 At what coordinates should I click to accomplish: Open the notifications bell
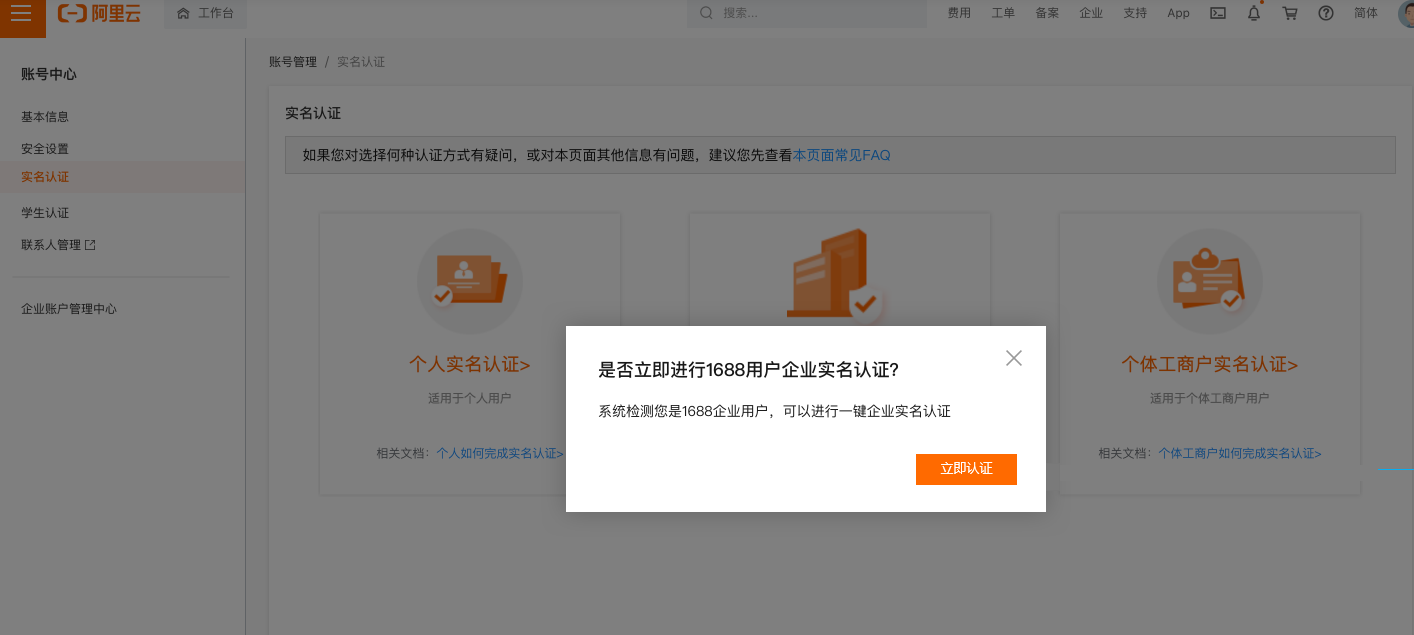coord(1253,13)
